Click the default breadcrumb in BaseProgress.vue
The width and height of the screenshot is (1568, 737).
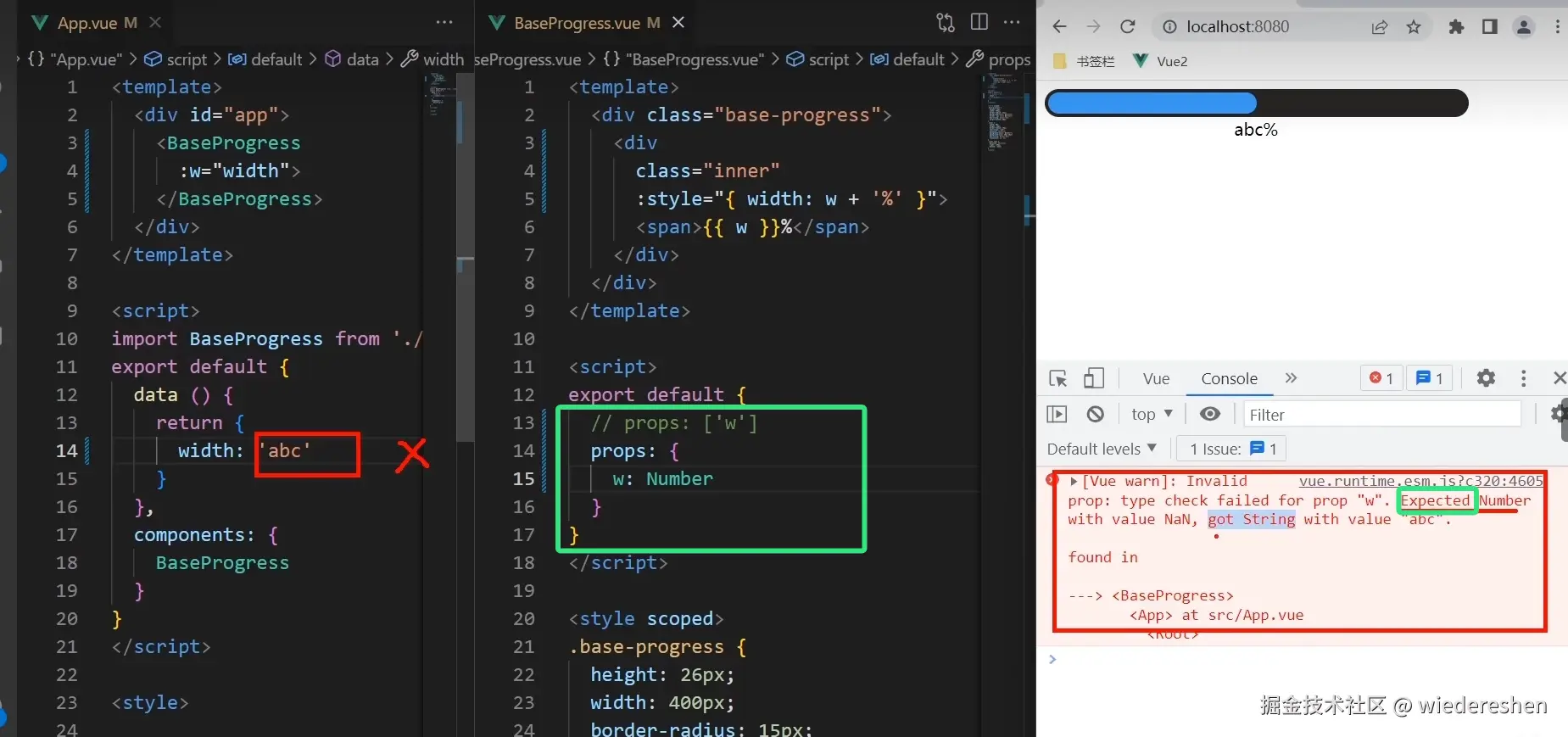[907, 59]
